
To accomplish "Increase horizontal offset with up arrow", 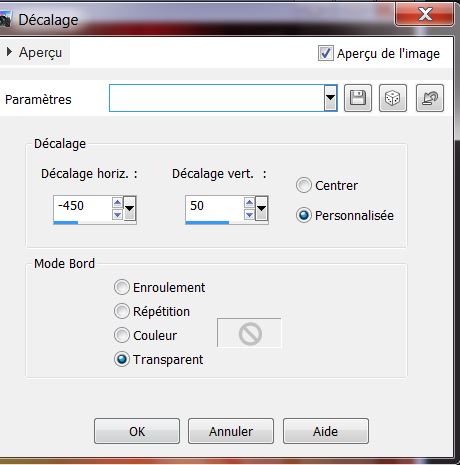I will pyautogui.click(x=117, y=203).
